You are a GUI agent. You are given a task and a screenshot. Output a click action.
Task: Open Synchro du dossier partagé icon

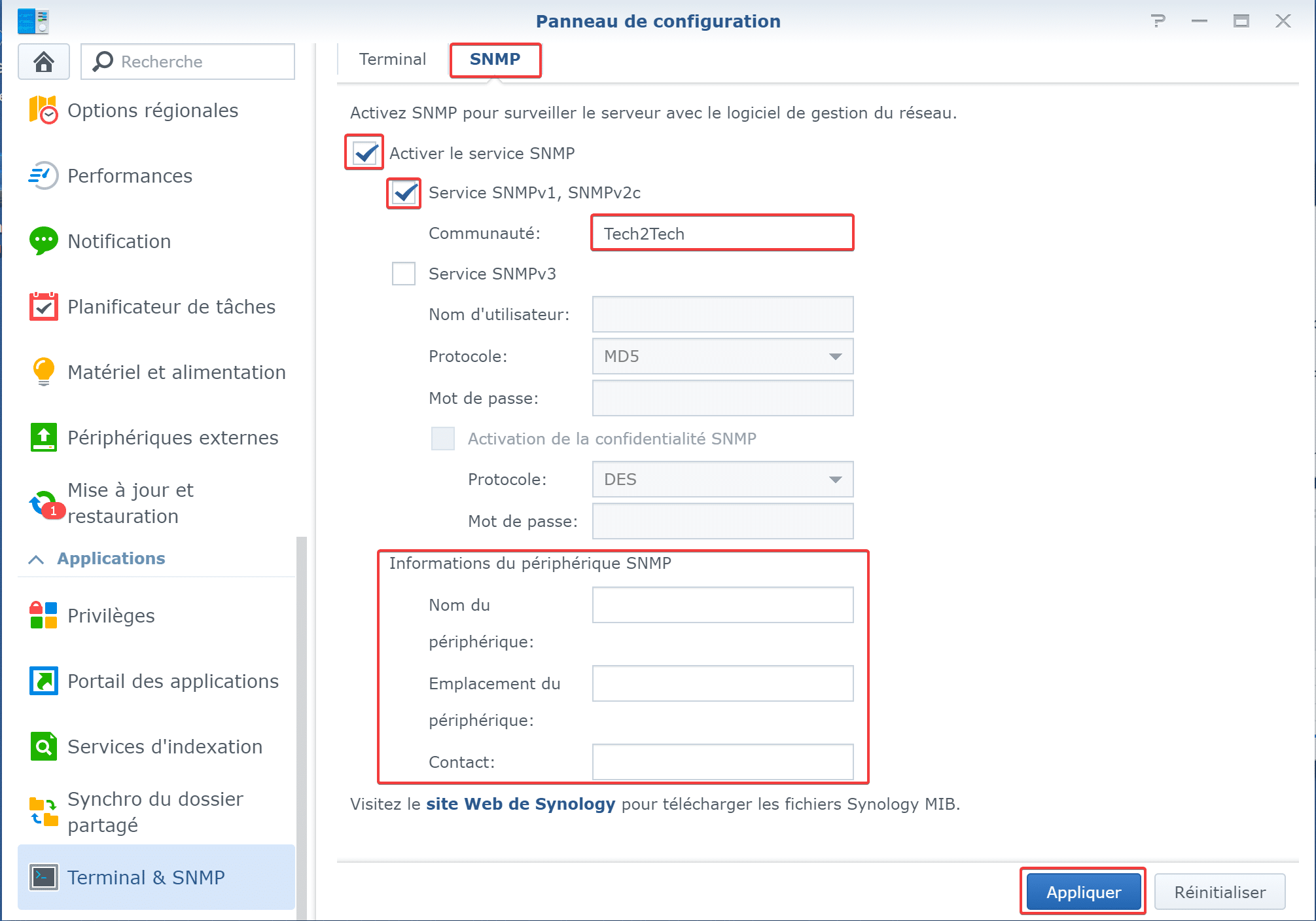[43, 812]
